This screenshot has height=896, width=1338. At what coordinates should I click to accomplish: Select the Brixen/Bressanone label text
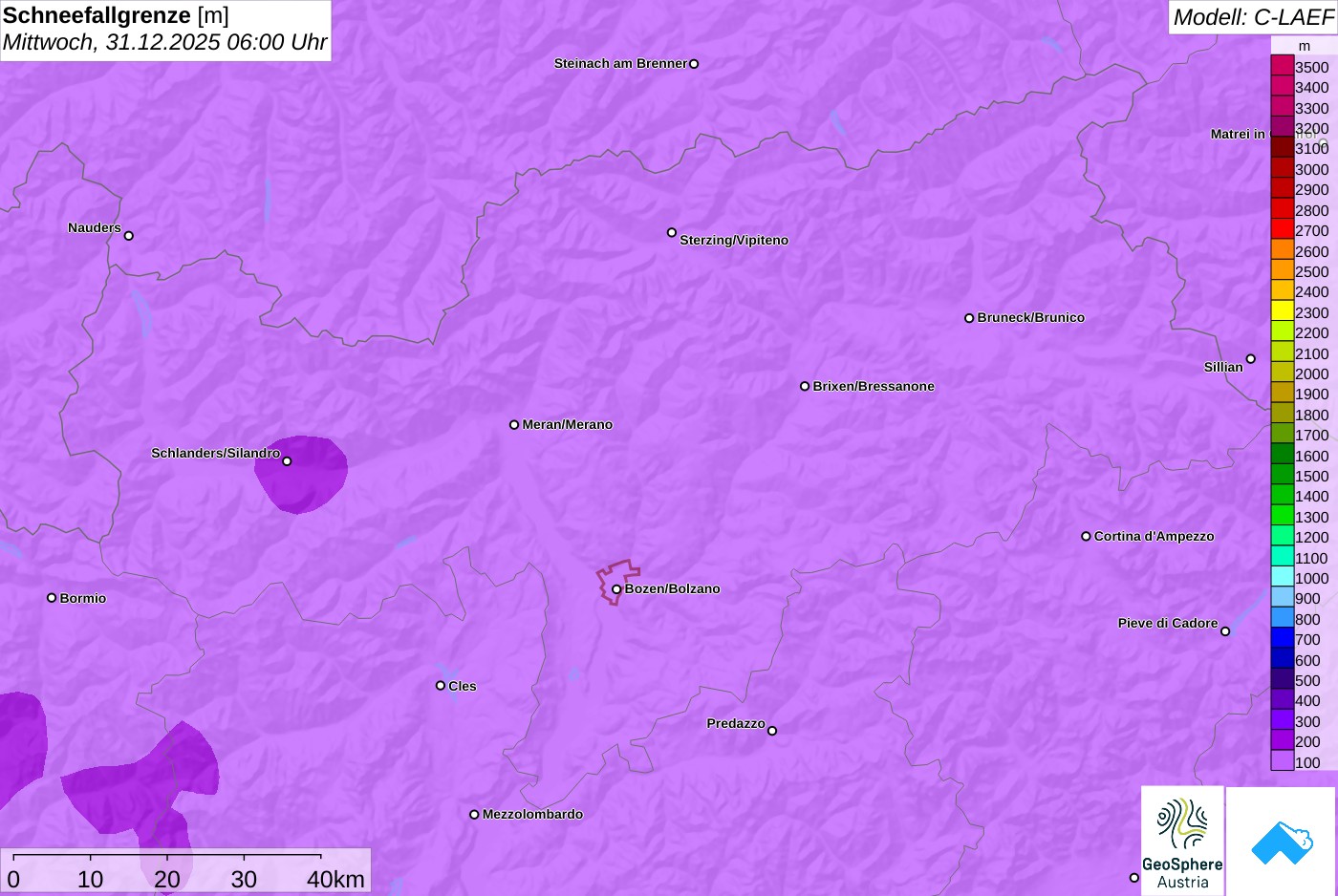point(874,386)
